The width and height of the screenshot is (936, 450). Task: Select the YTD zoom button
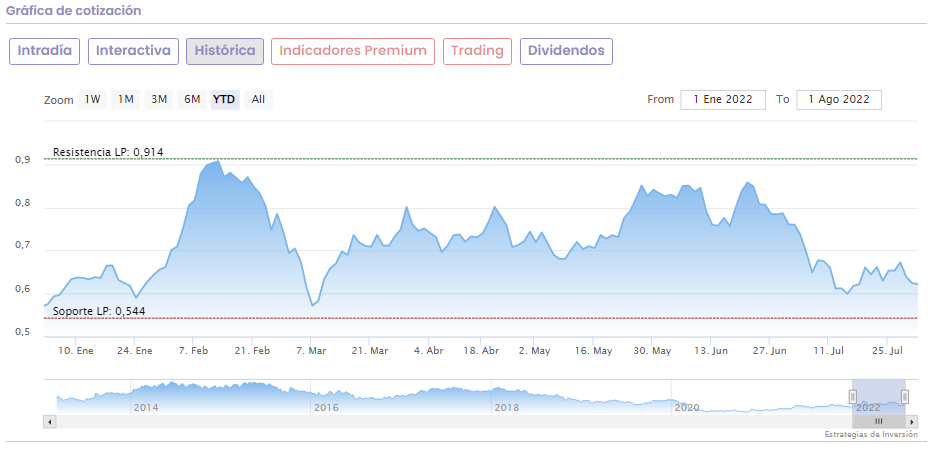pos(224,99)
